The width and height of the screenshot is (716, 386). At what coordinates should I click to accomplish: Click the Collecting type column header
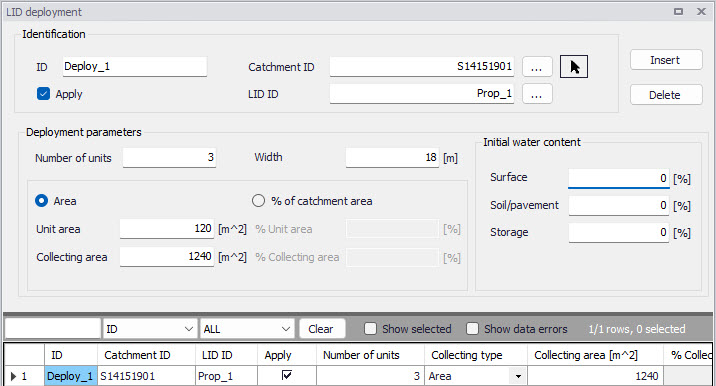[476, 355]
